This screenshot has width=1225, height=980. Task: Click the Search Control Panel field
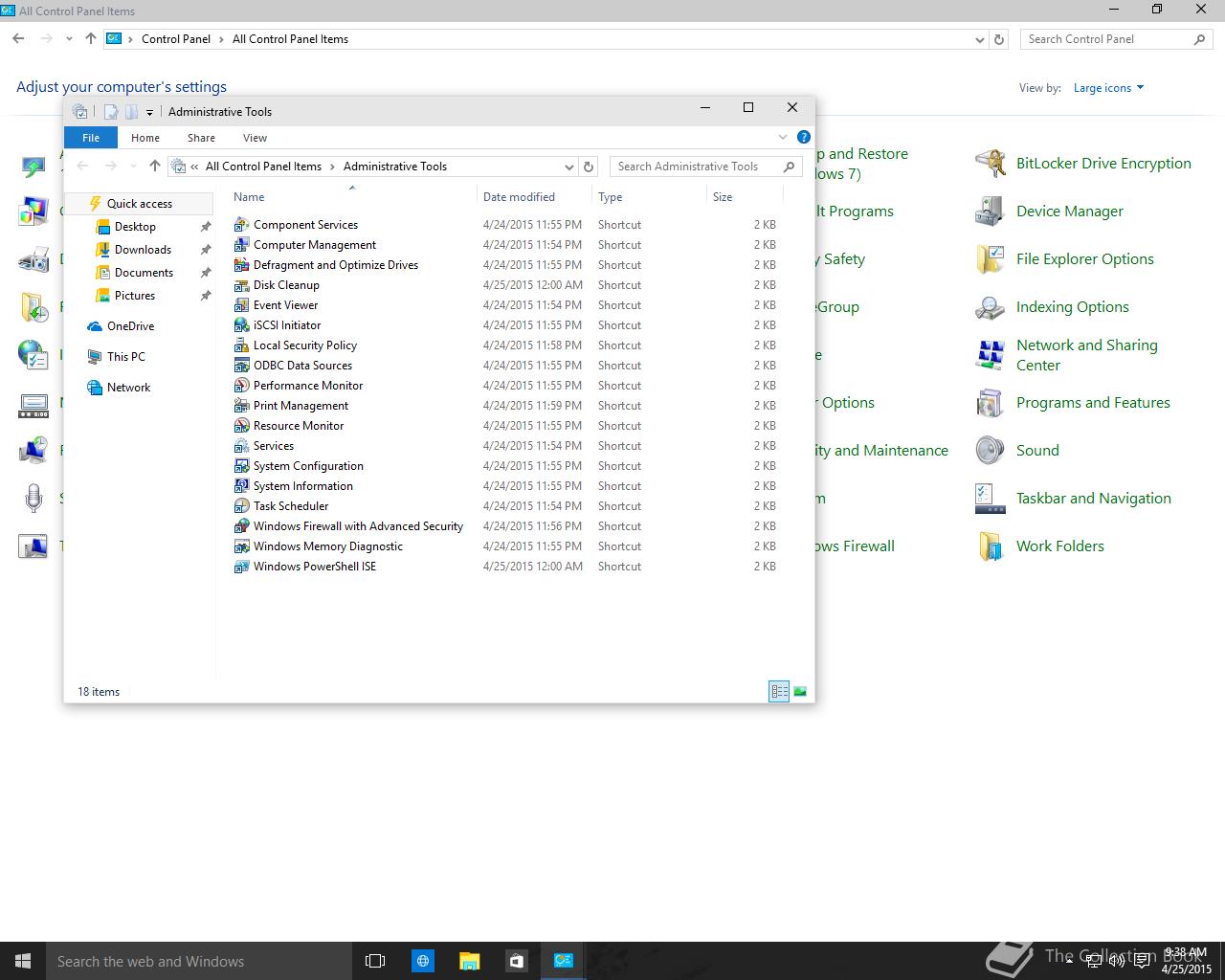[x=1117, y=39]
